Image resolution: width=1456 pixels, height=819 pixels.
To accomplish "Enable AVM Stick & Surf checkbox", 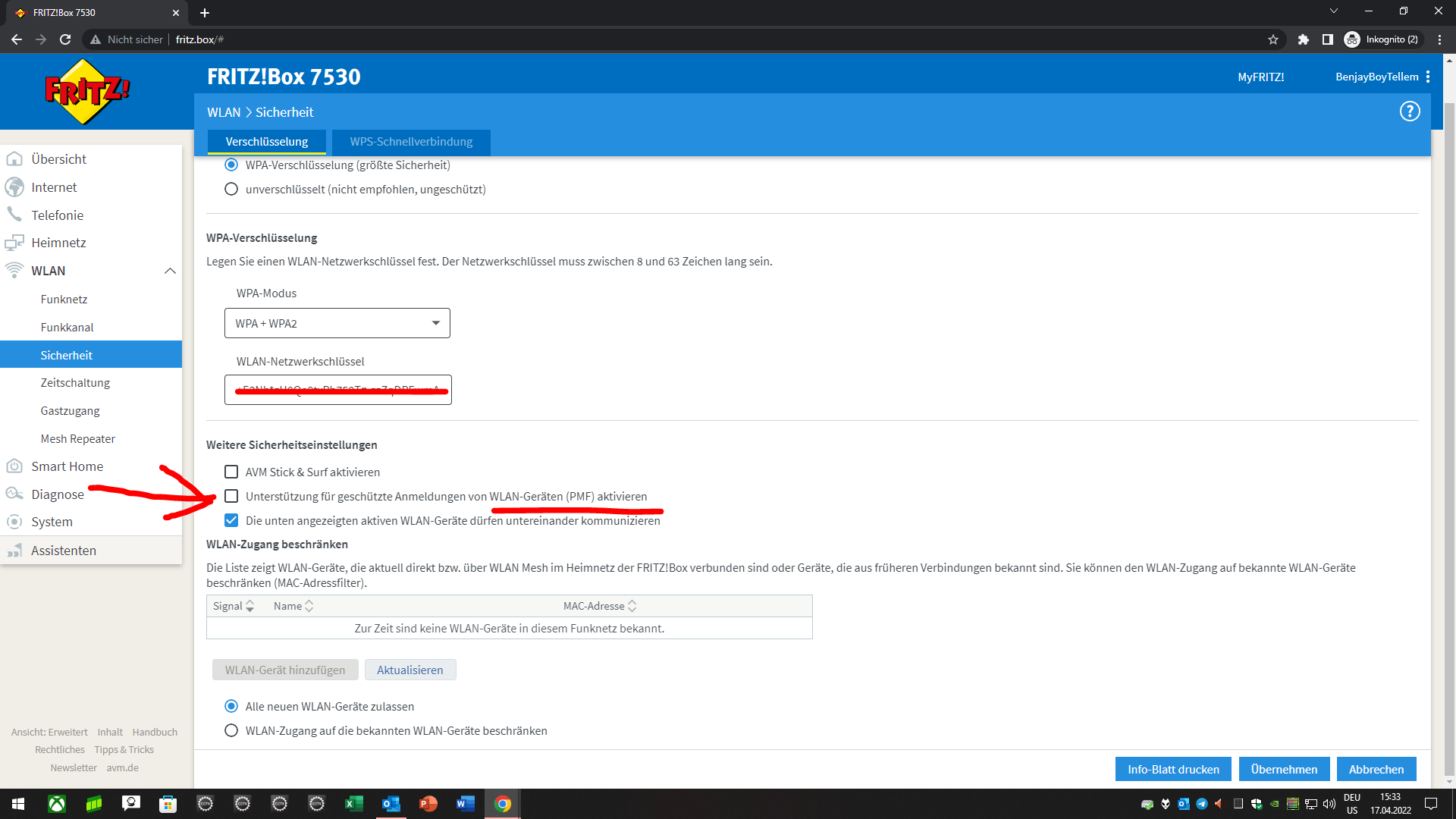I will point(231,472).
